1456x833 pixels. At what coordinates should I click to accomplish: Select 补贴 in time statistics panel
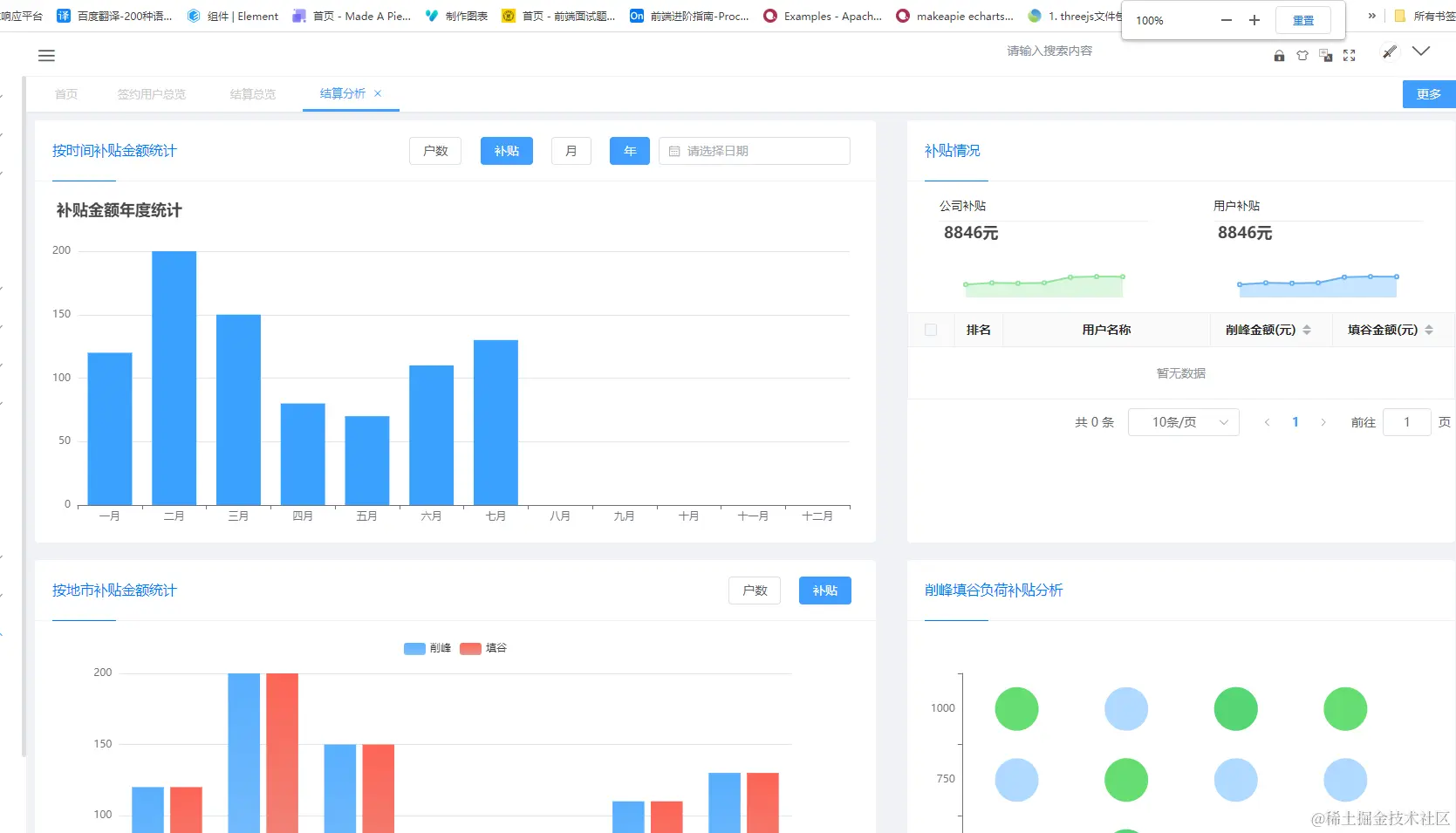point(507,151)
